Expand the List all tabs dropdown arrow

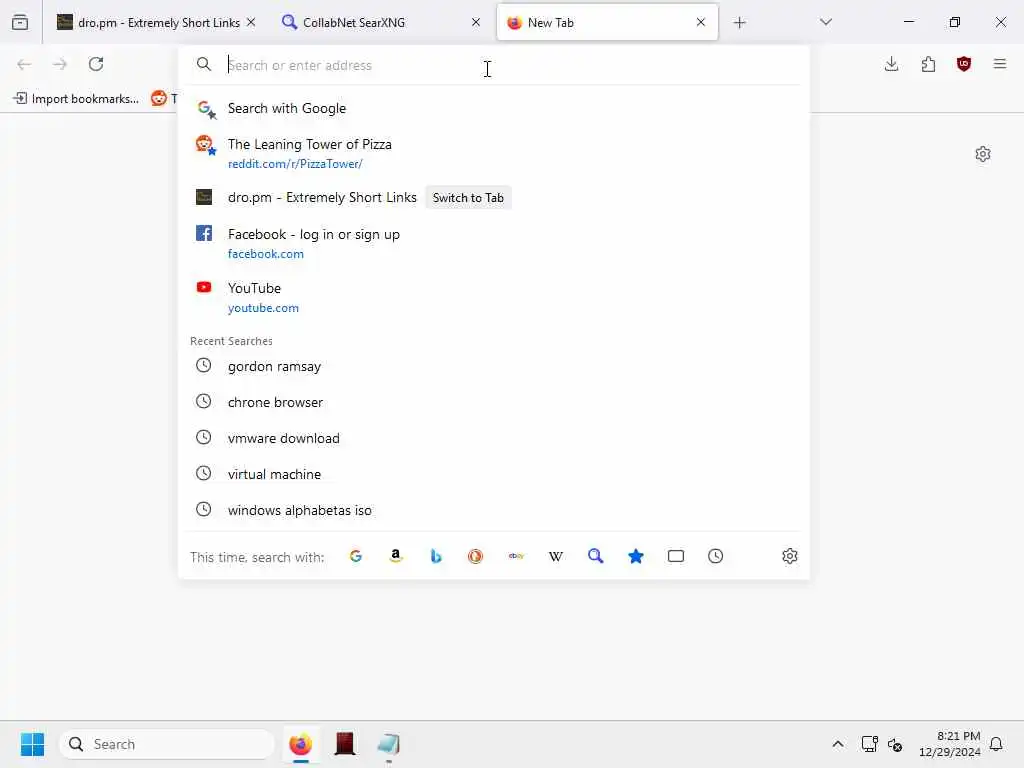point(825,22)
